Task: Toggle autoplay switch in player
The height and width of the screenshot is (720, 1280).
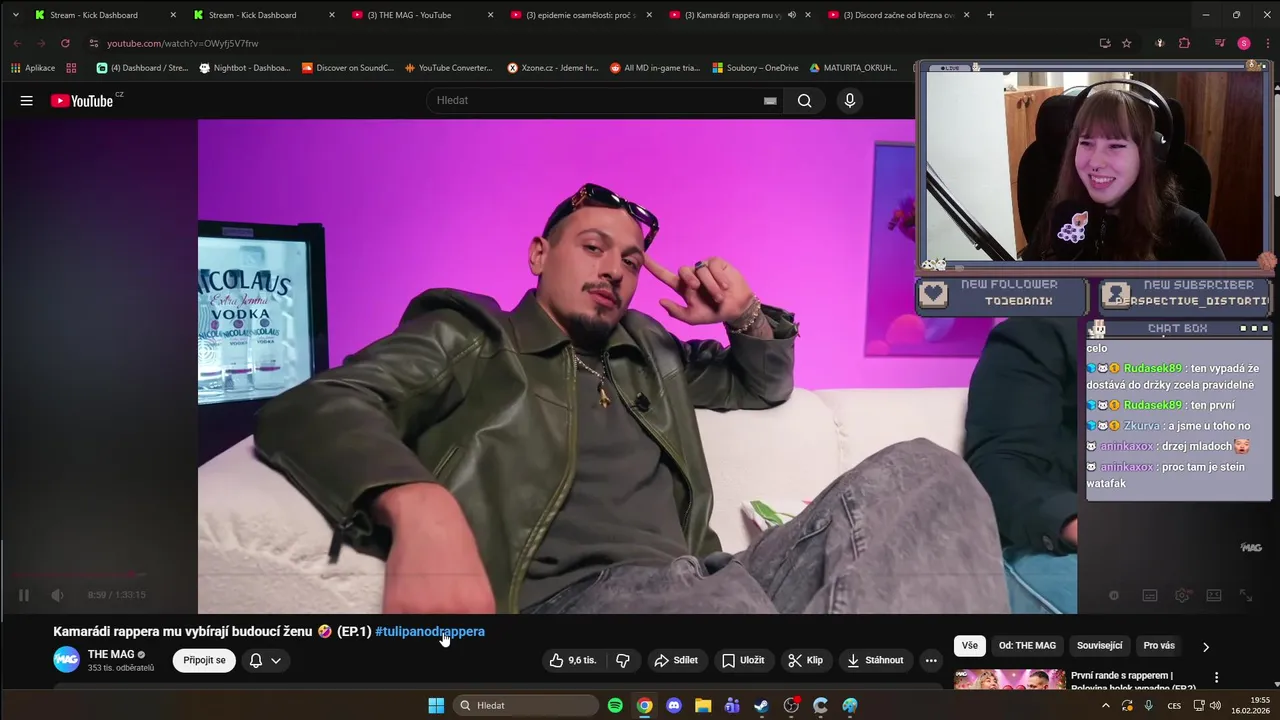Action: pyautogui.click(x=1113, y=595)
